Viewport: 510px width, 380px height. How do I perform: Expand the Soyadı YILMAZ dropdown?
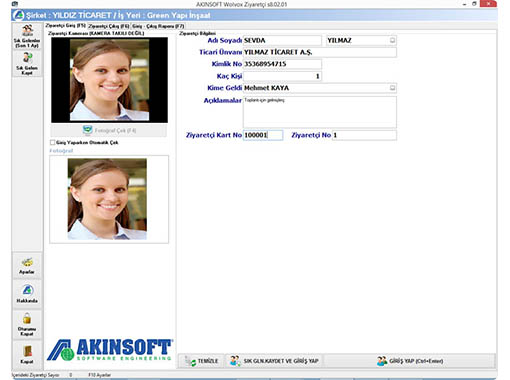point(392,40)
